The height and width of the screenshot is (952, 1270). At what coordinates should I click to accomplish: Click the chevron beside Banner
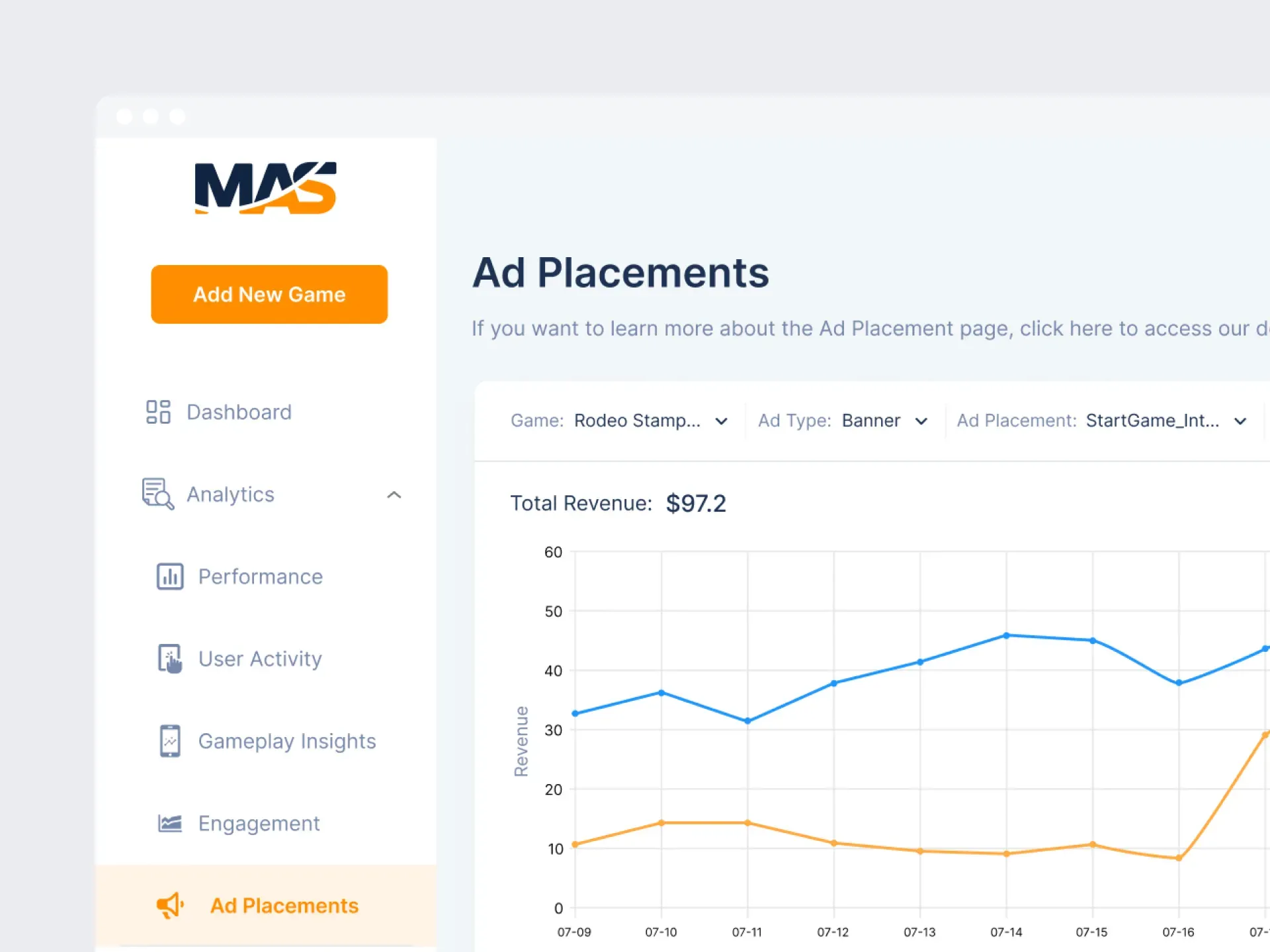(921, 421)
